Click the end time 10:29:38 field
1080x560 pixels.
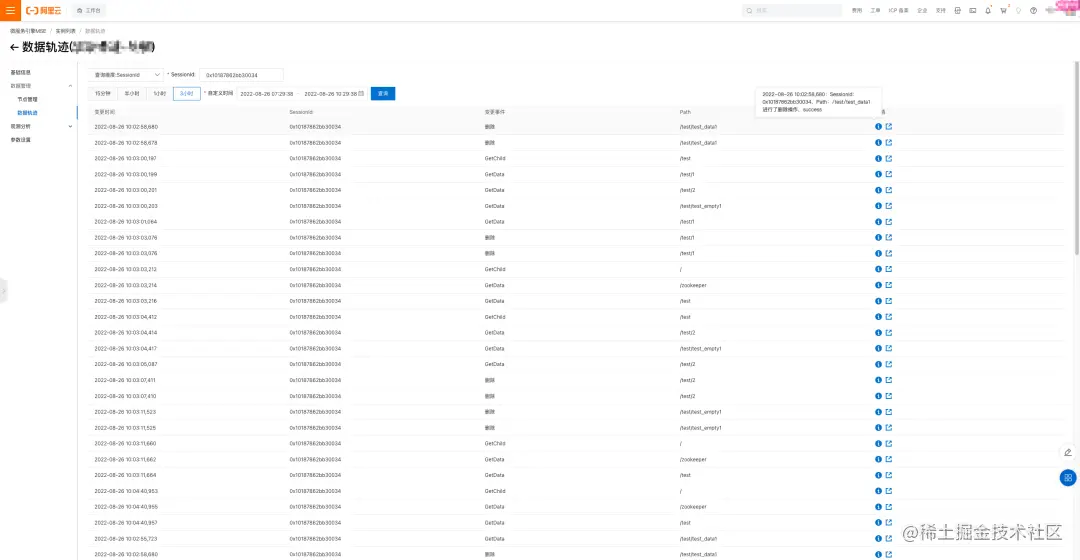[x=331, y=94]
